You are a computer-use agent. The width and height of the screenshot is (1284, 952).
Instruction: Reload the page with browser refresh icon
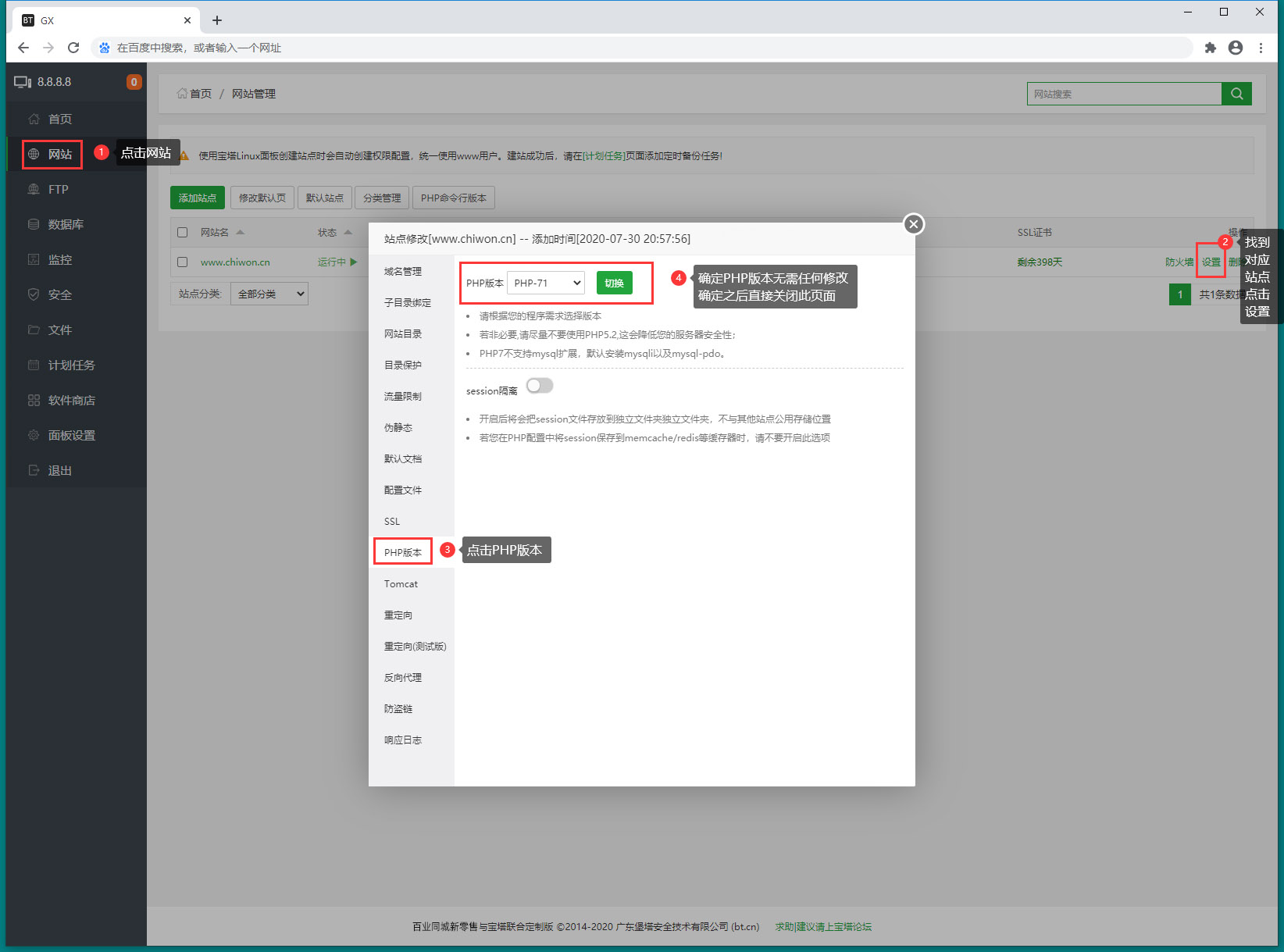[73, 48]
